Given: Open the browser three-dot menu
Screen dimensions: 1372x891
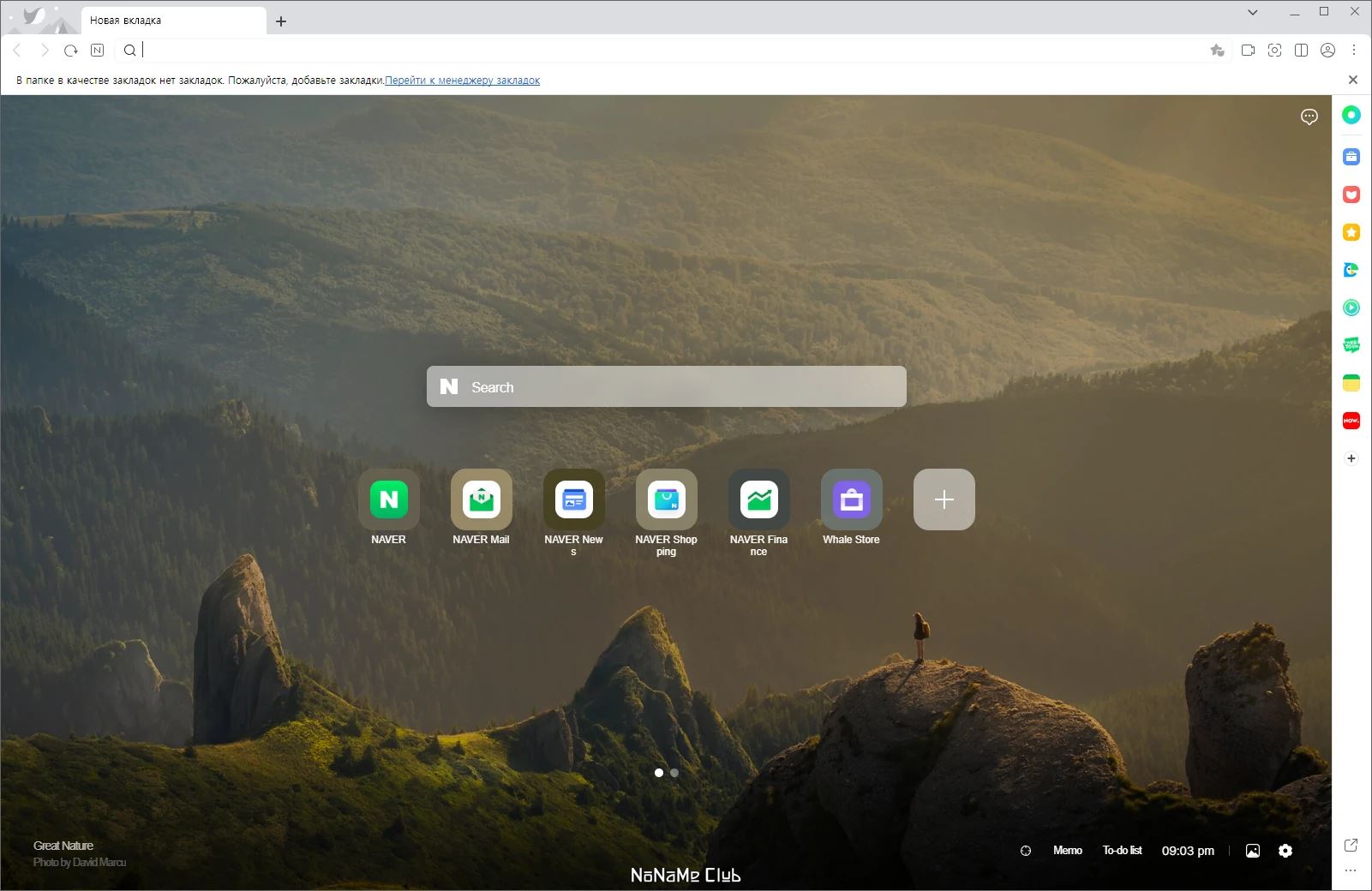Looking at the screenshot, I should coord(1354,51).
